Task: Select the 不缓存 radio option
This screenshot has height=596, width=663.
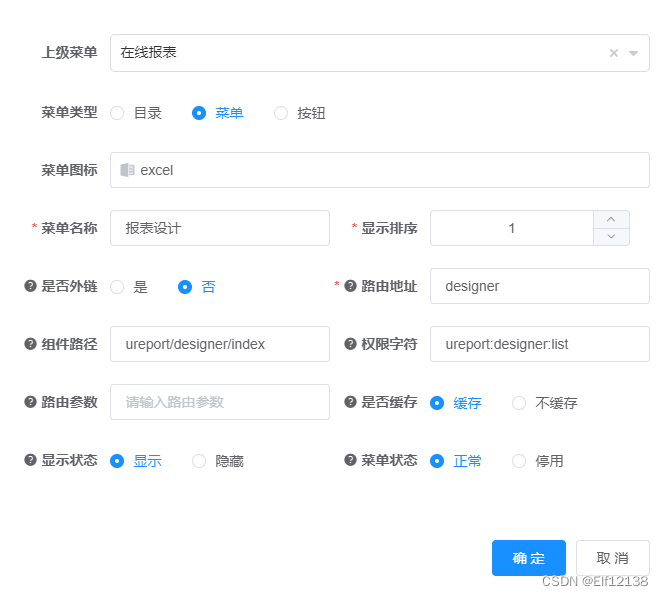Action: coord(519,403)
